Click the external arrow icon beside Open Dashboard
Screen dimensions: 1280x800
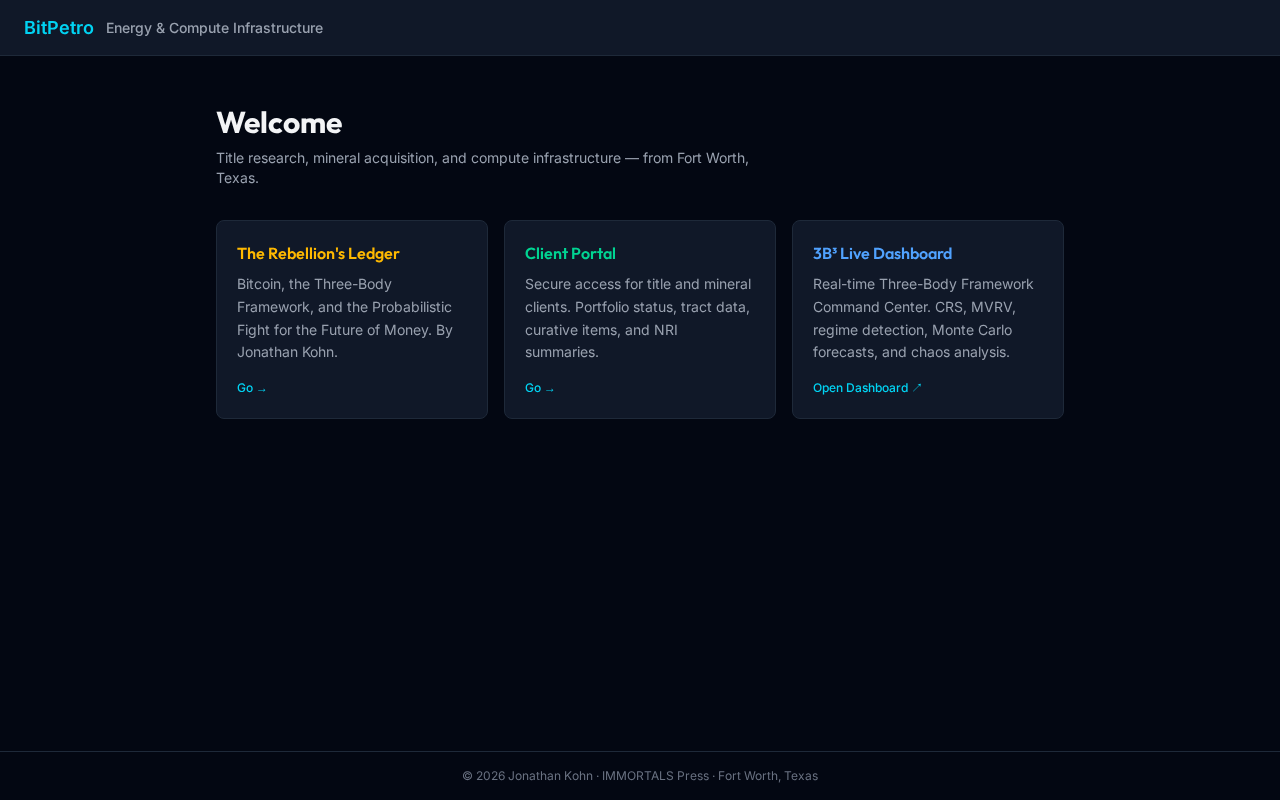pyautogui.click(x=917, y=387)
